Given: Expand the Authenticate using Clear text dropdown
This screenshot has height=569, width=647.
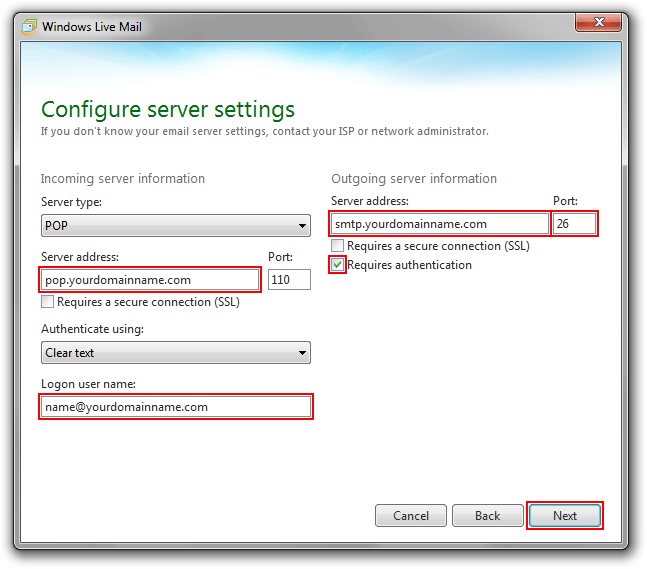Looking at the screenshot, I should (x=175, y=353).
